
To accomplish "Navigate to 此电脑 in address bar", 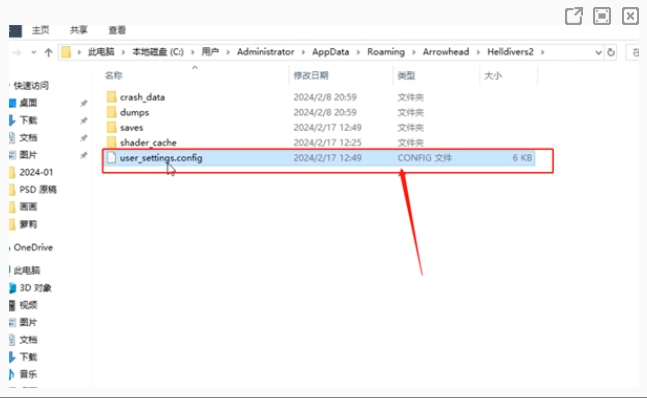I will [x=101, y=52].
